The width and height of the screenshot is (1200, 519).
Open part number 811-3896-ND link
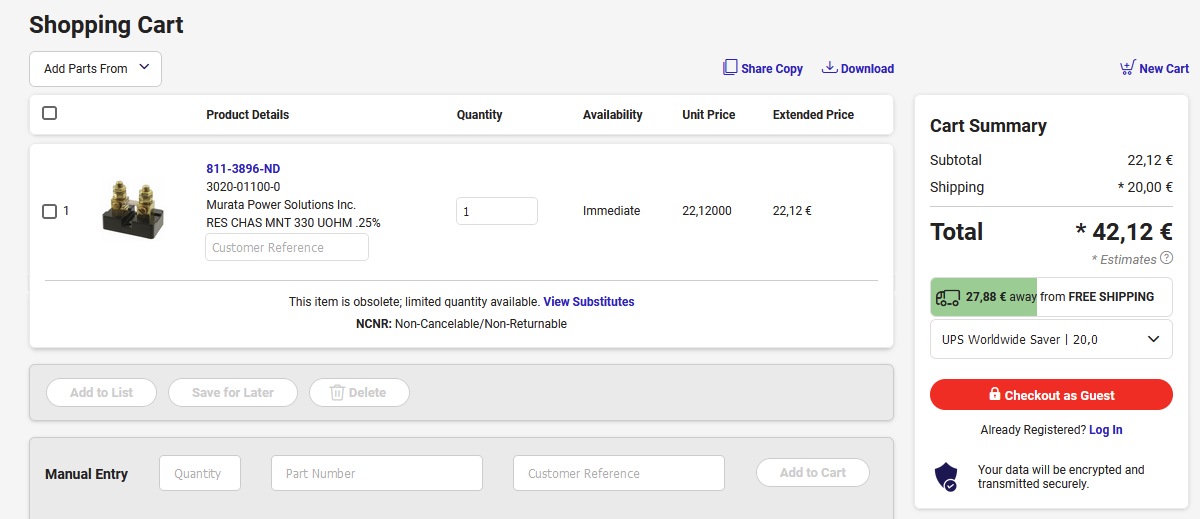(243, 169)
